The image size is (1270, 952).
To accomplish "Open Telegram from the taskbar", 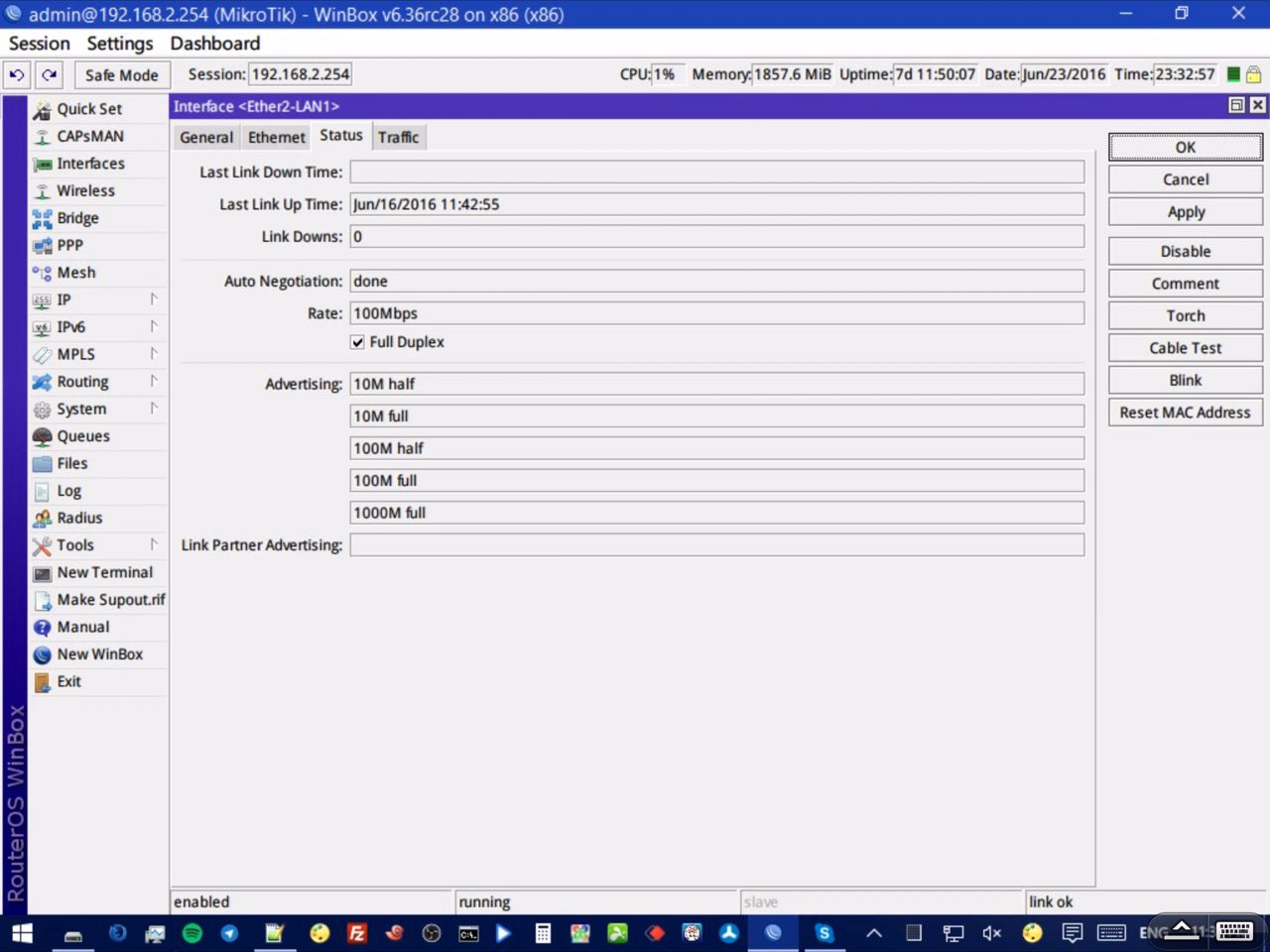I will coord(229,933).
